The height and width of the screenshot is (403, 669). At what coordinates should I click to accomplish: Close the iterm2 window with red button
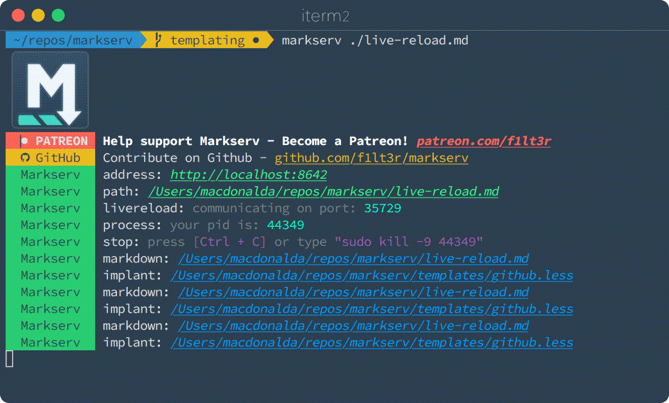coord(18,15)
